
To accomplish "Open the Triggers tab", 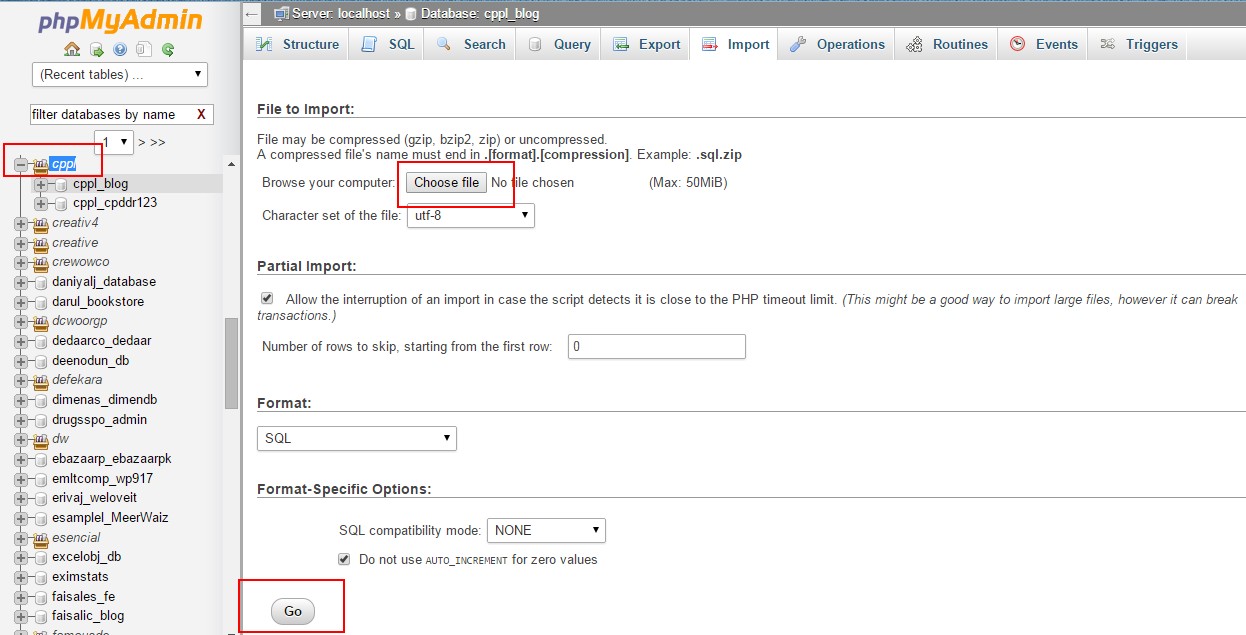I will point(1139,44).
